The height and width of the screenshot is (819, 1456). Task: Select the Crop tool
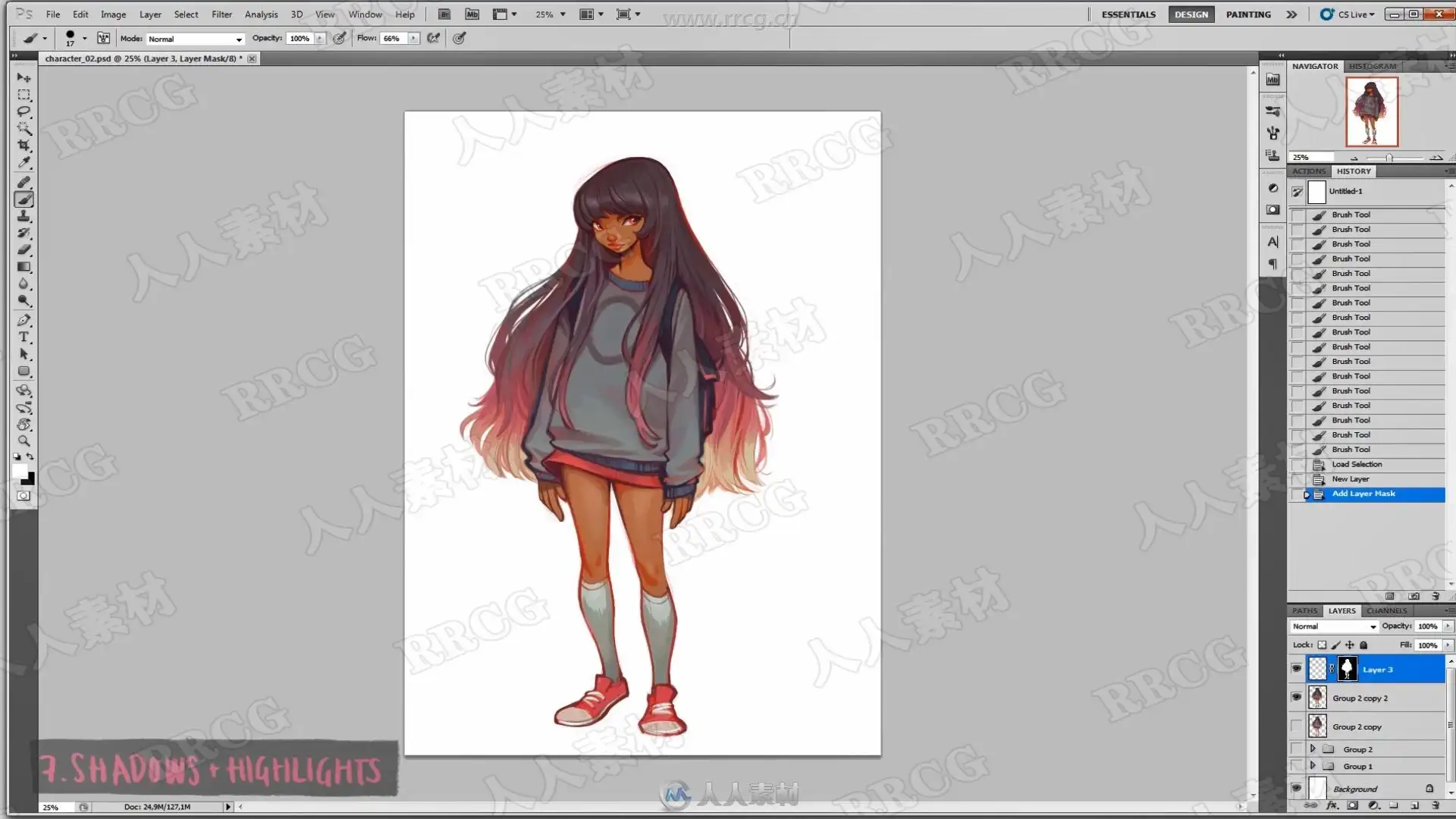point(24,145)
